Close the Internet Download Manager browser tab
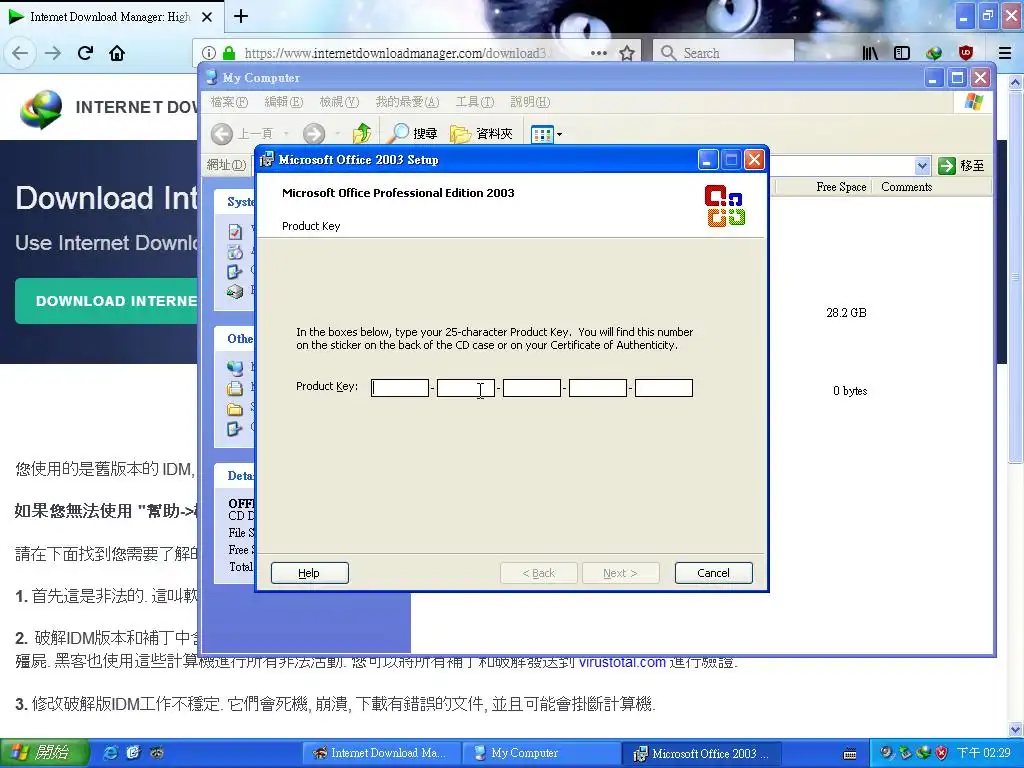1024x768 pixels. click(x=207, y=17)
